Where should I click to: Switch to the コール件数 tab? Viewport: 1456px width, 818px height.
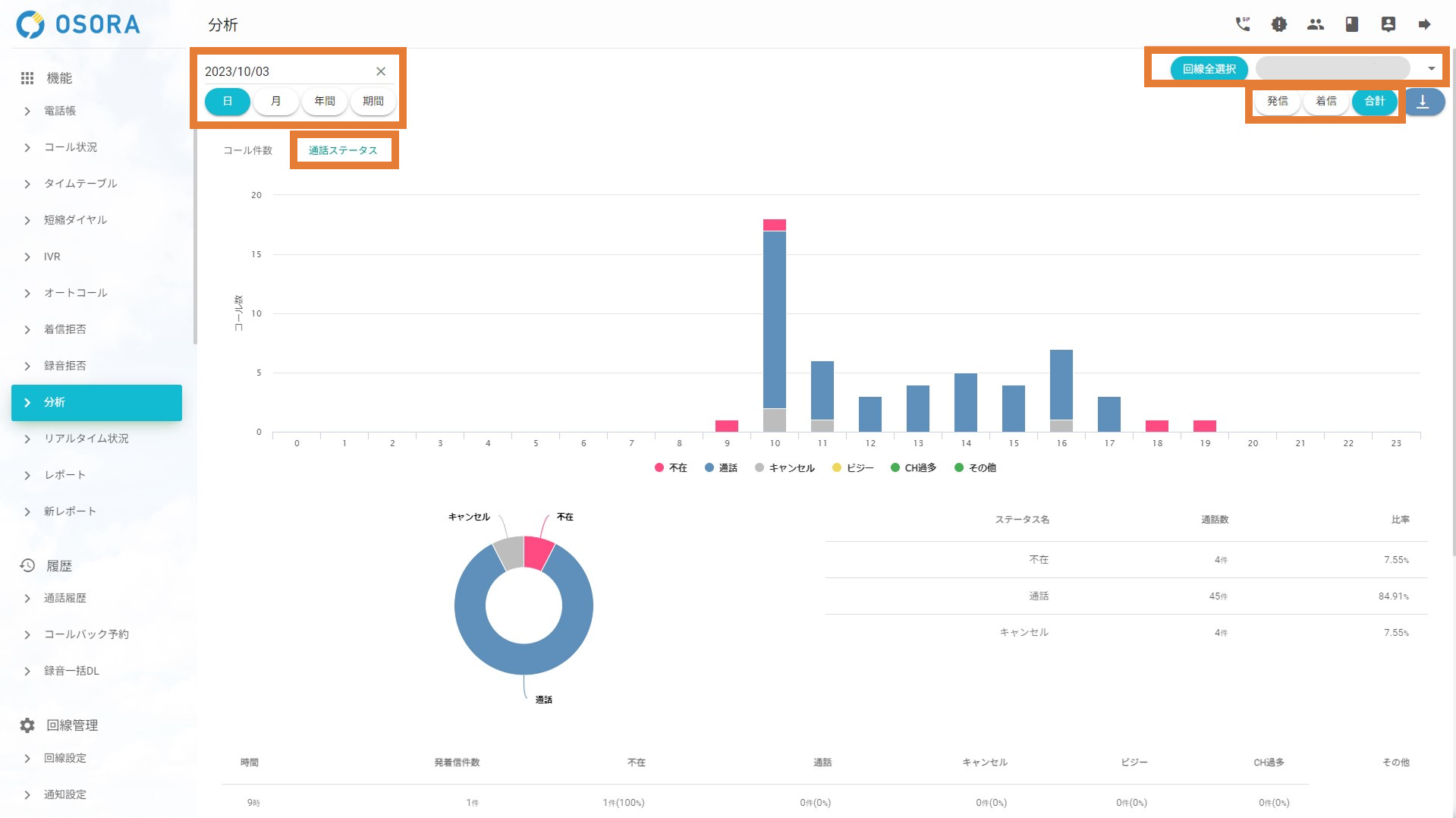pyautogui.click(x=247, y=150)
